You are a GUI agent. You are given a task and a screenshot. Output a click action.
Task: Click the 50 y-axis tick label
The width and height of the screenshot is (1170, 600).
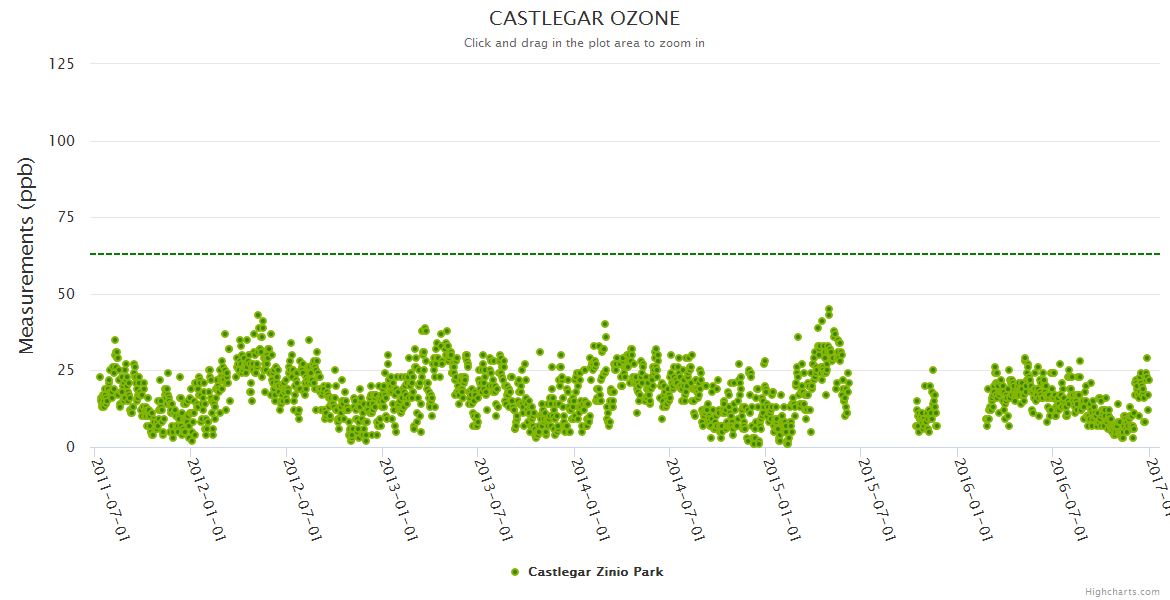click(x=65, y=294)
